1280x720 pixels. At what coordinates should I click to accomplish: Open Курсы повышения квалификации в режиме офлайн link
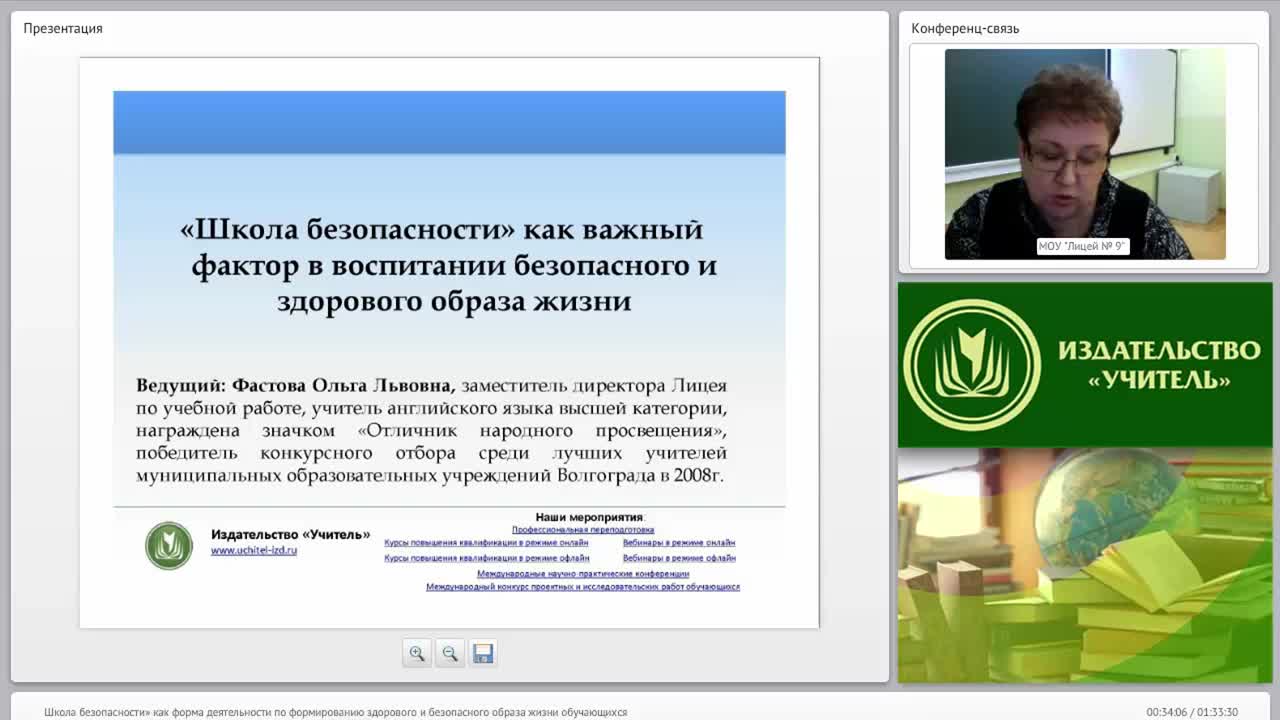point(487,558)
